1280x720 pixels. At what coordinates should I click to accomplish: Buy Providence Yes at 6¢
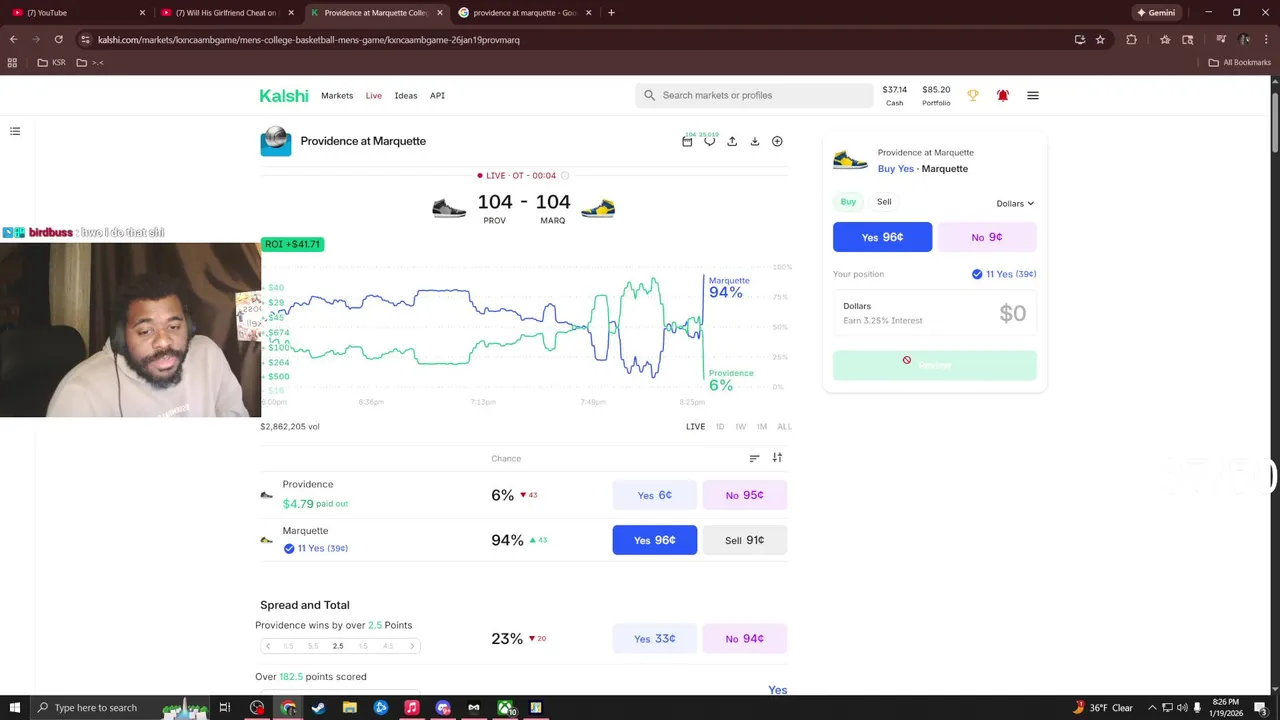click(655, 495)
